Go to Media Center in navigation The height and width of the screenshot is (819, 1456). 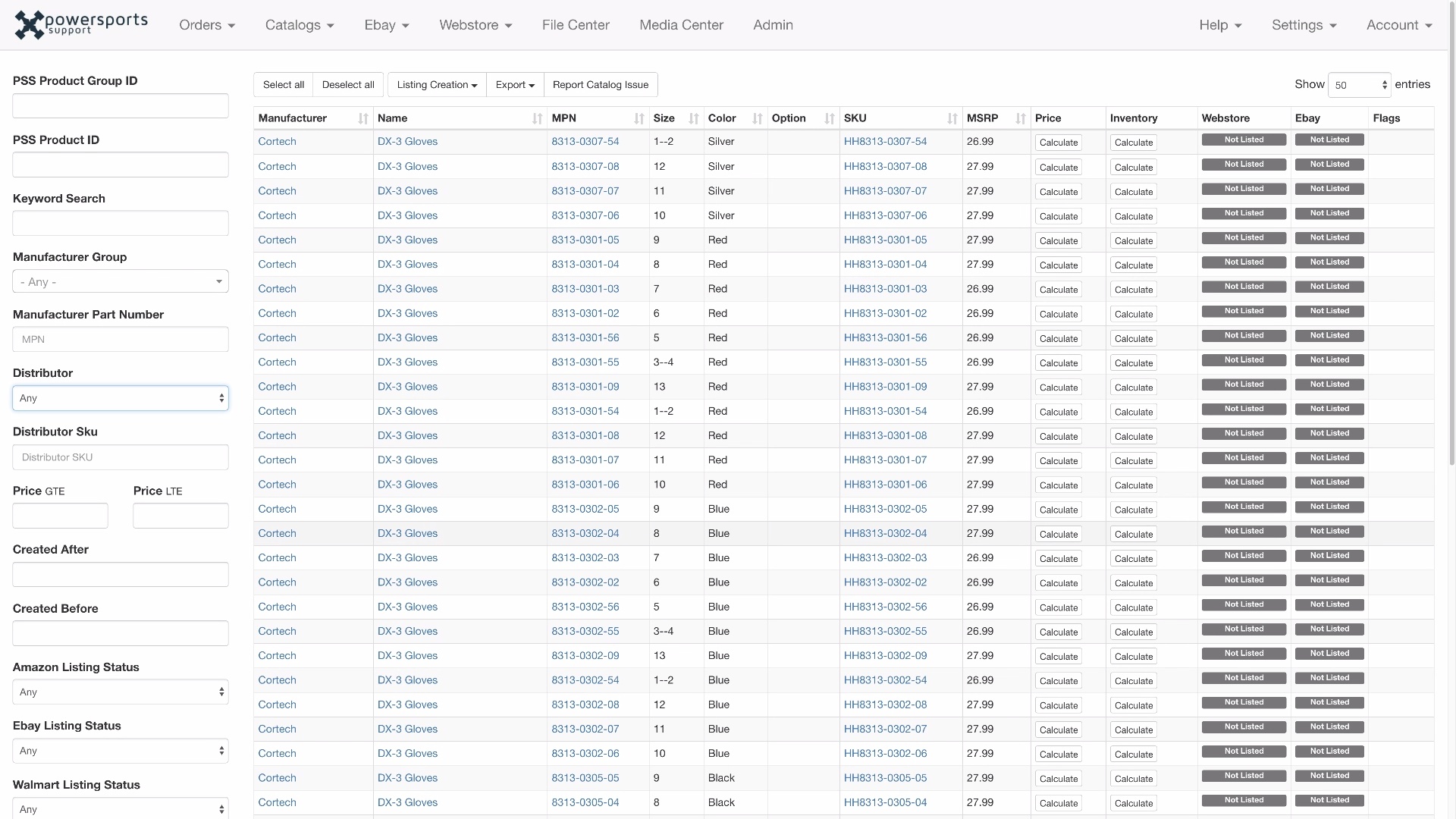pos(681,25)
